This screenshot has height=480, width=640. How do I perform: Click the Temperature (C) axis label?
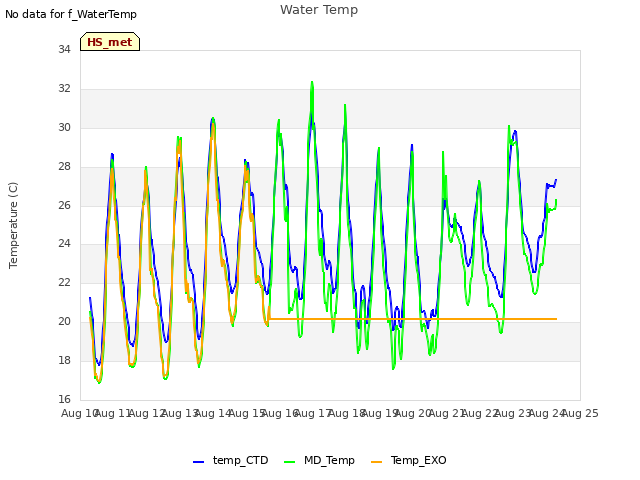[13, 225]
